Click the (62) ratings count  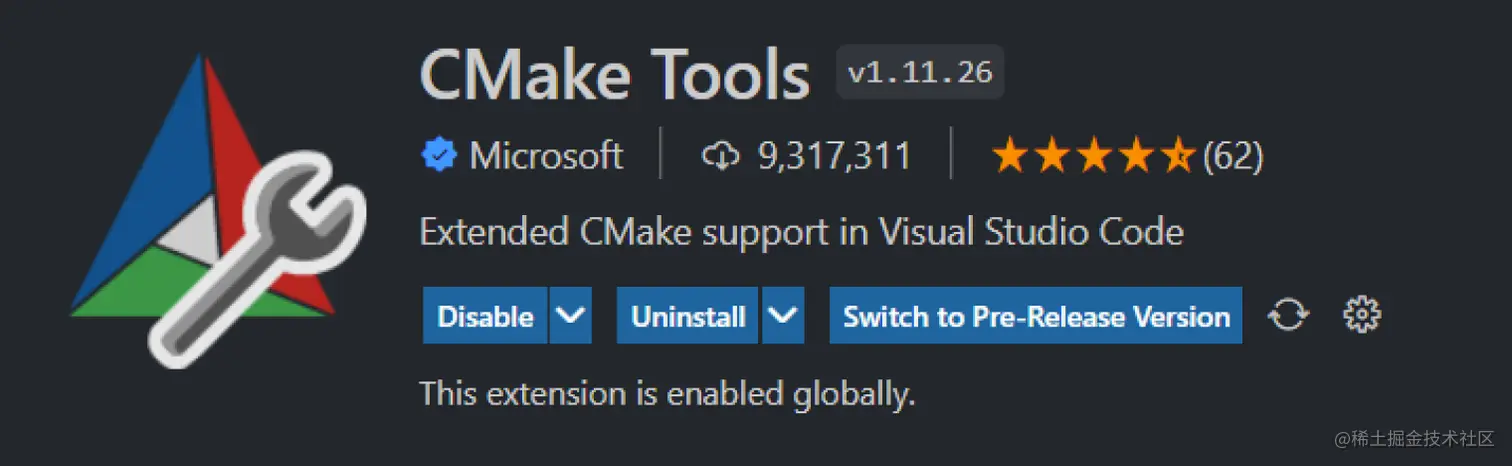[1233, 156]
